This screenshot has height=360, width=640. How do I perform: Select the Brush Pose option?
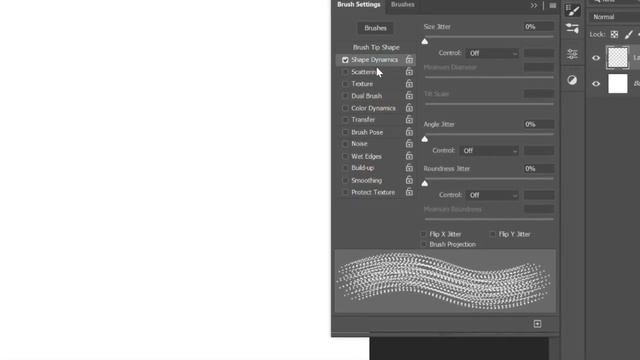pos(367,132)
